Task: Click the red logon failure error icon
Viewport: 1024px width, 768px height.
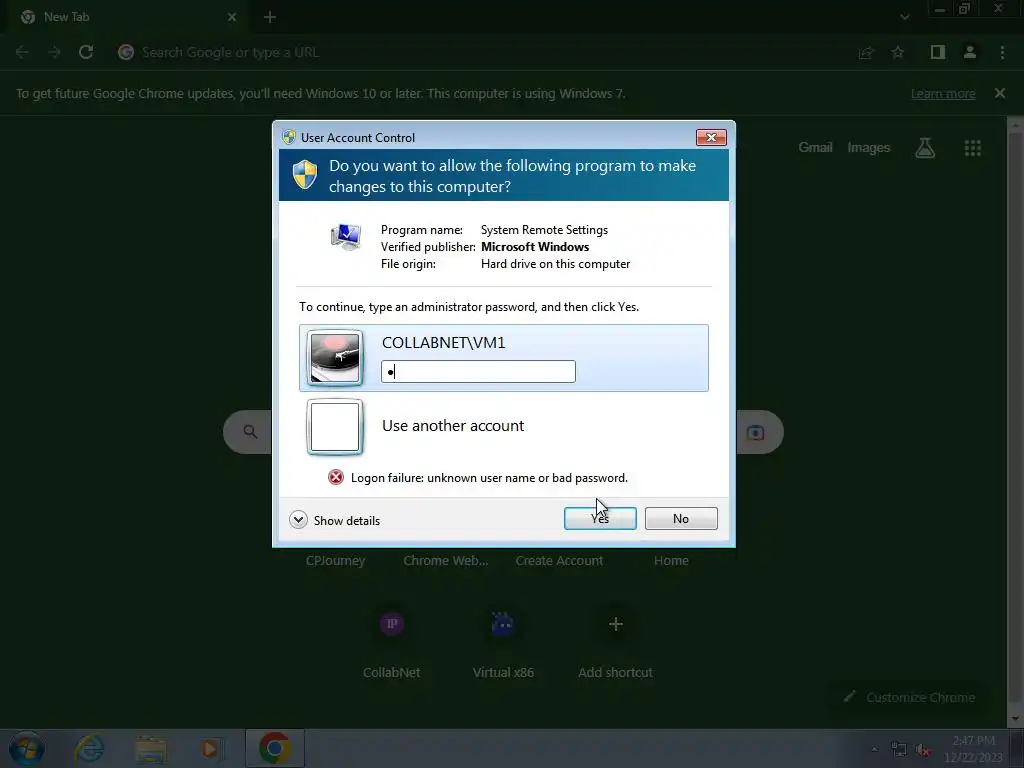Action: (336, 477)
